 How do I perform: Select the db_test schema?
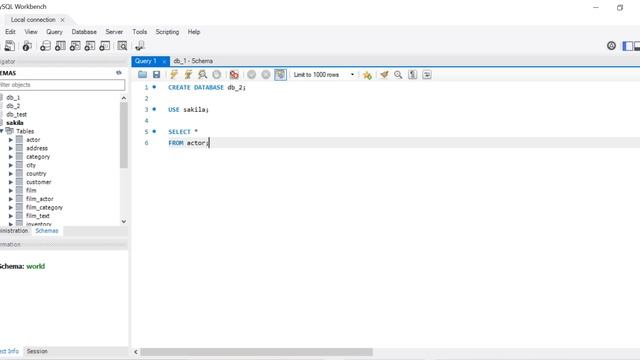point(16,114)
